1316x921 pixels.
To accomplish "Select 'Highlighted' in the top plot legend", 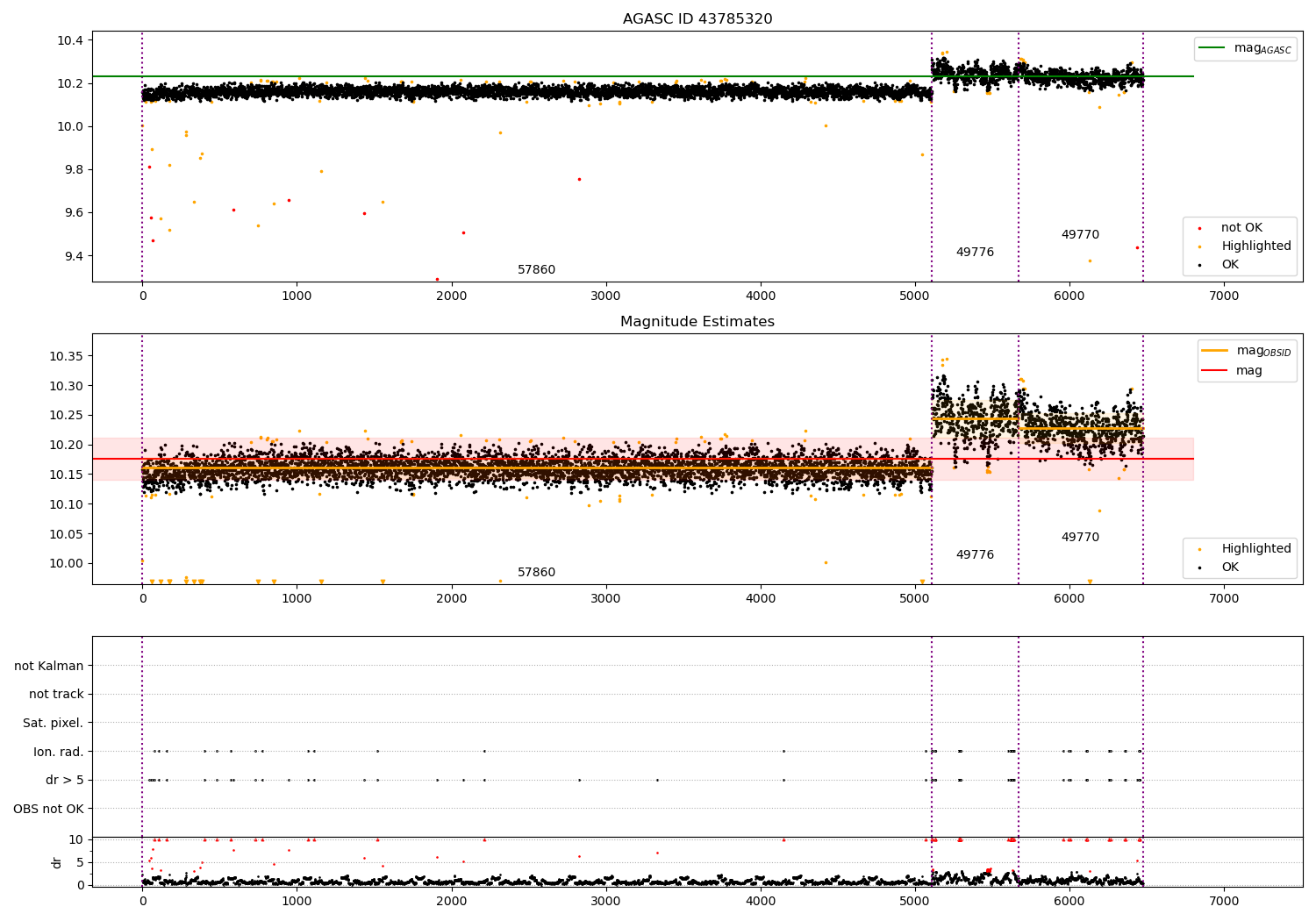I will [x=1256, y=246].
